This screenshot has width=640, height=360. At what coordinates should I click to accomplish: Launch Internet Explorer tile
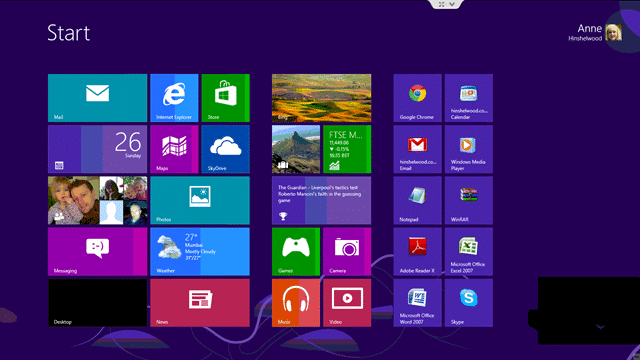tap(174, 98)
